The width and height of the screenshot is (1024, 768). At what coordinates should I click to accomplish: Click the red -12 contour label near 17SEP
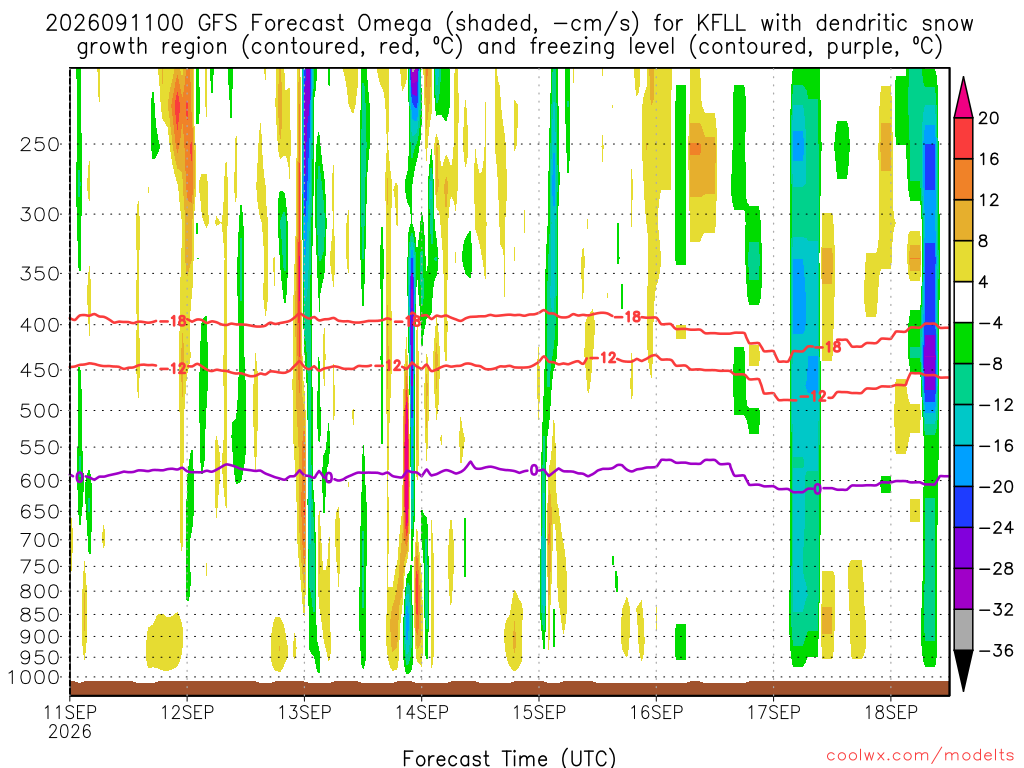coord(813,396)
